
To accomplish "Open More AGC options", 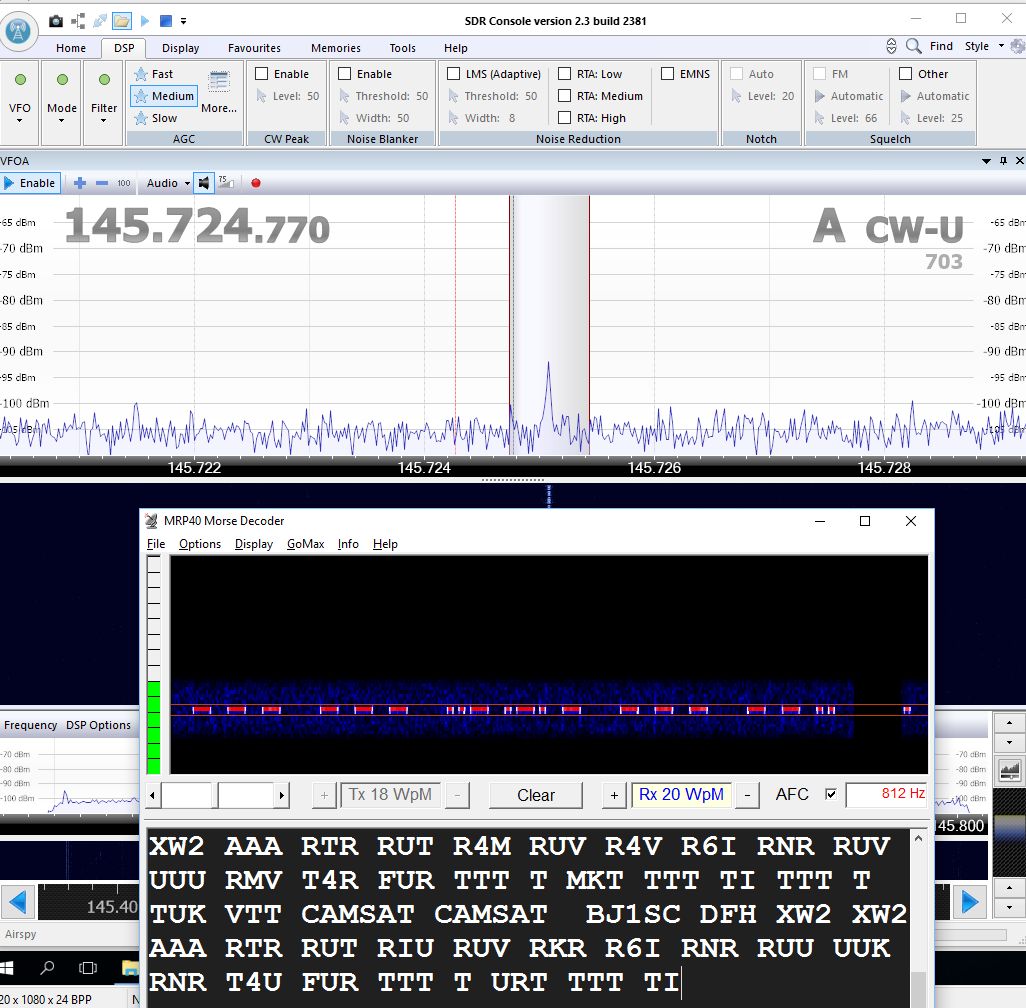I will click(219, 92).
